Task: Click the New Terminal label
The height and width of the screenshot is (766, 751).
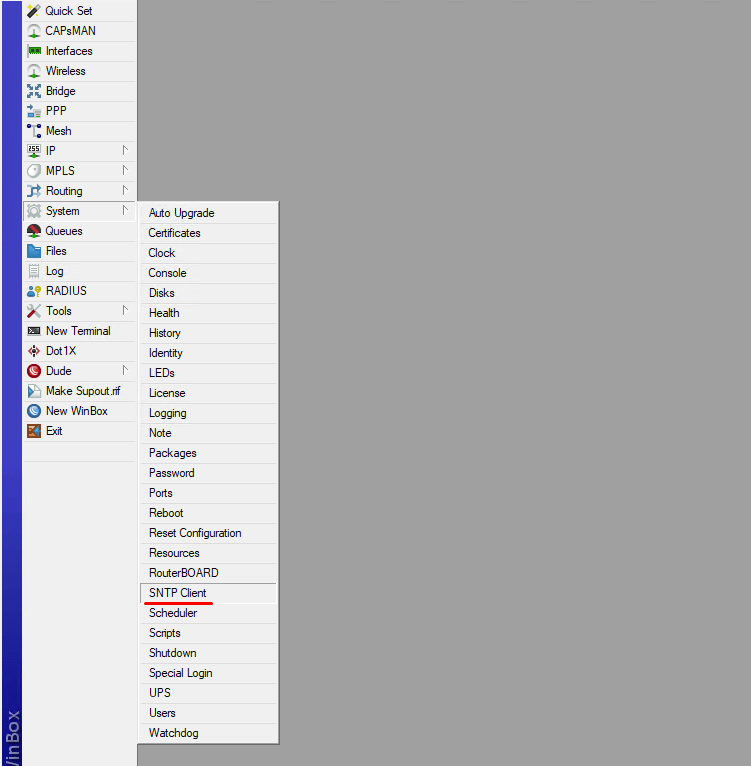Action: click(x=78, y=331)
